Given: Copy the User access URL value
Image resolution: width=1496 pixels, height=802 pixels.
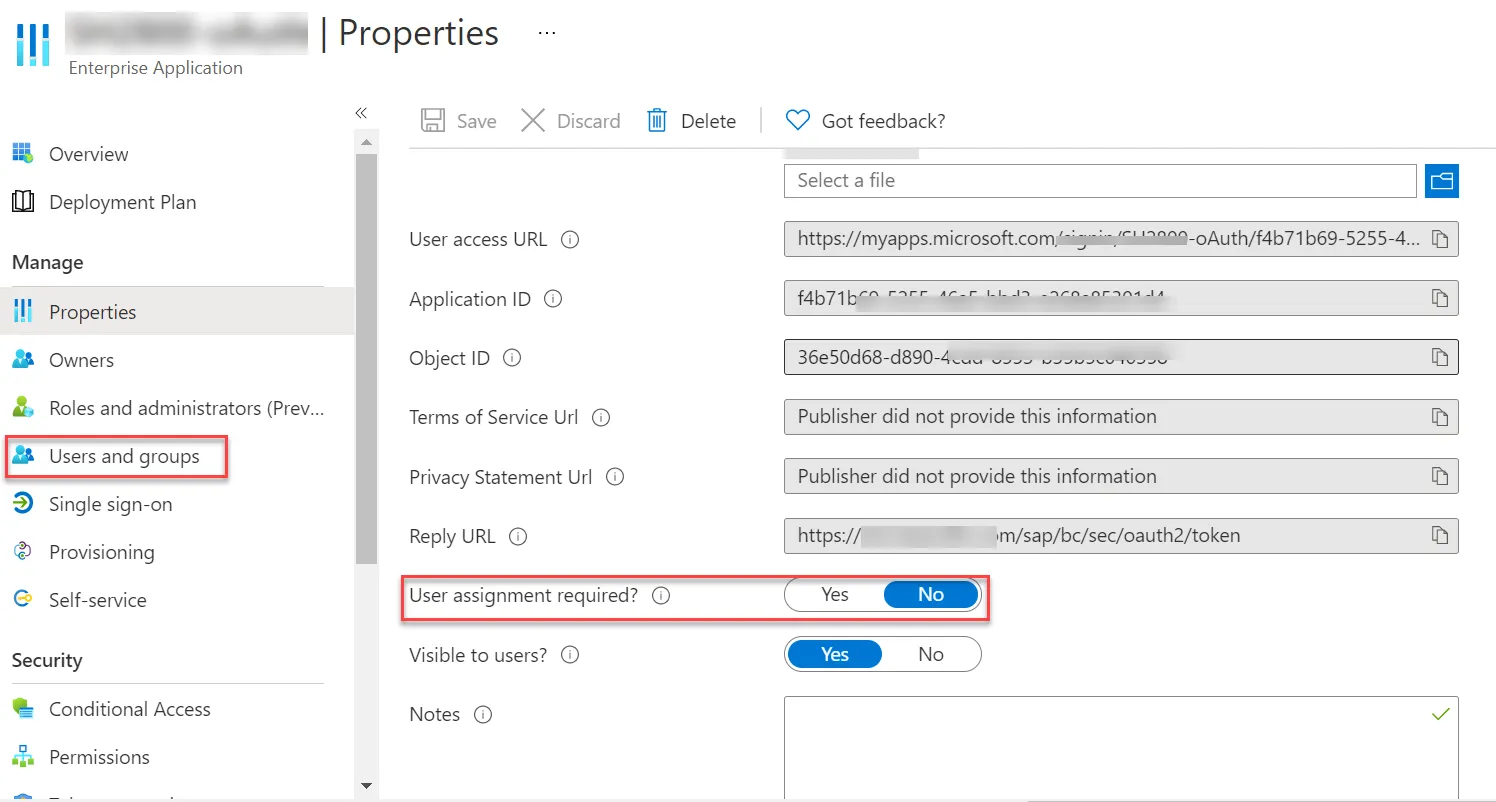Looking at the screenshot, I should click(1439, 239).
